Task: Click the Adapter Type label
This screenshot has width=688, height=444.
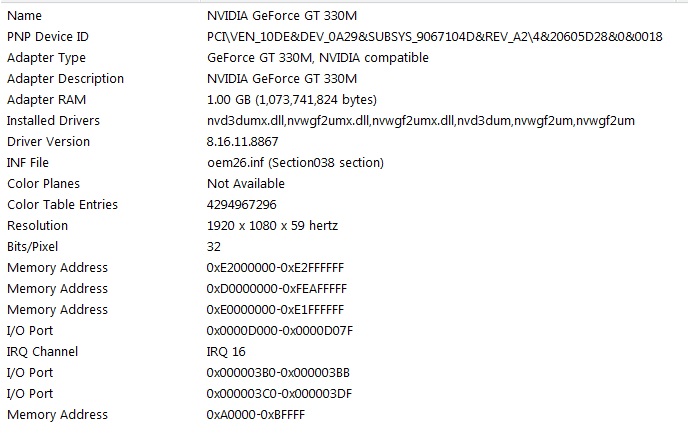Action: [x=47, y=58]
